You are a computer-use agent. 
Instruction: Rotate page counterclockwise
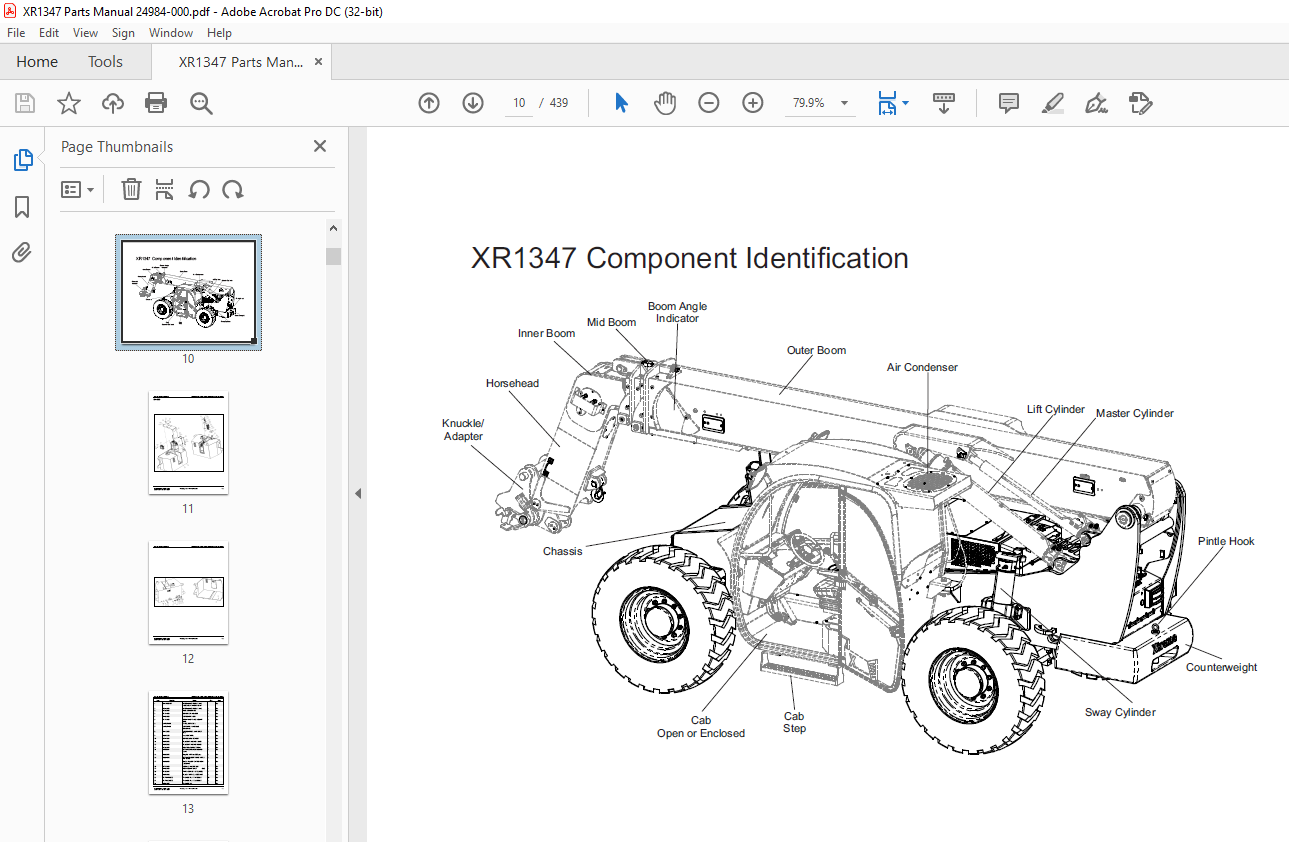point(199,189)
